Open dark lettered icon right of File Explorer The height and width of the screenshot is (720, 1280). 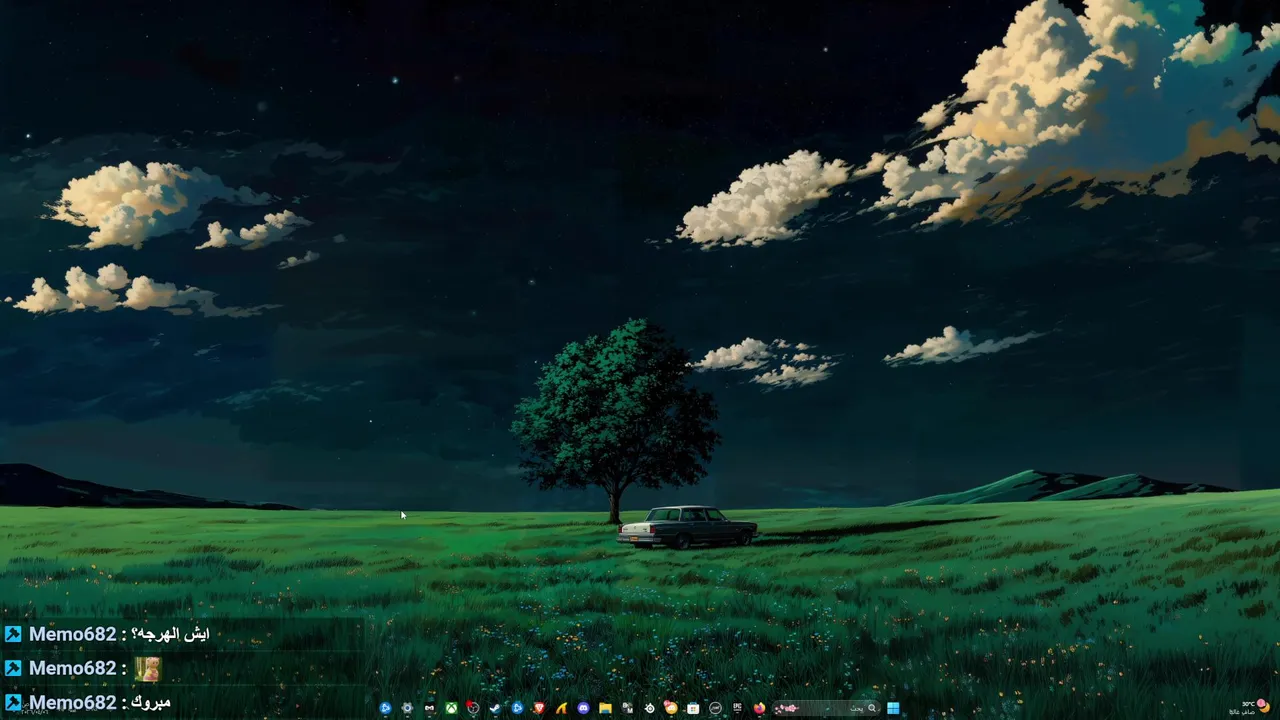[627, 708]
